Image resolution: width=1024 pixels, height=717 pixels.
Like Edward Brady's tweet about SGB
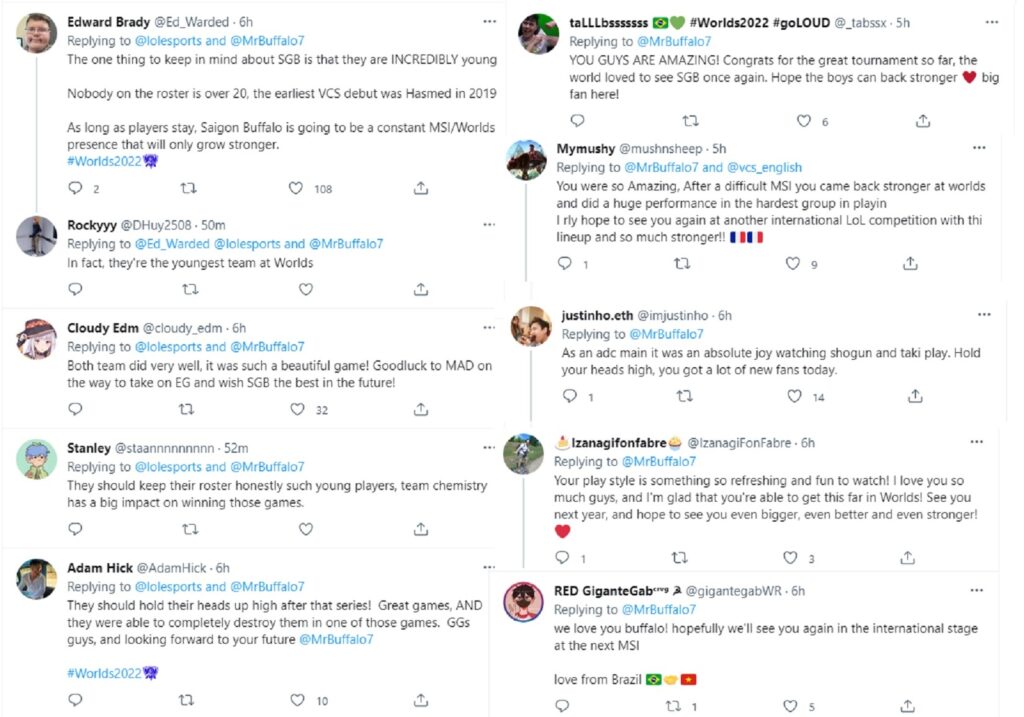[296, 188]
